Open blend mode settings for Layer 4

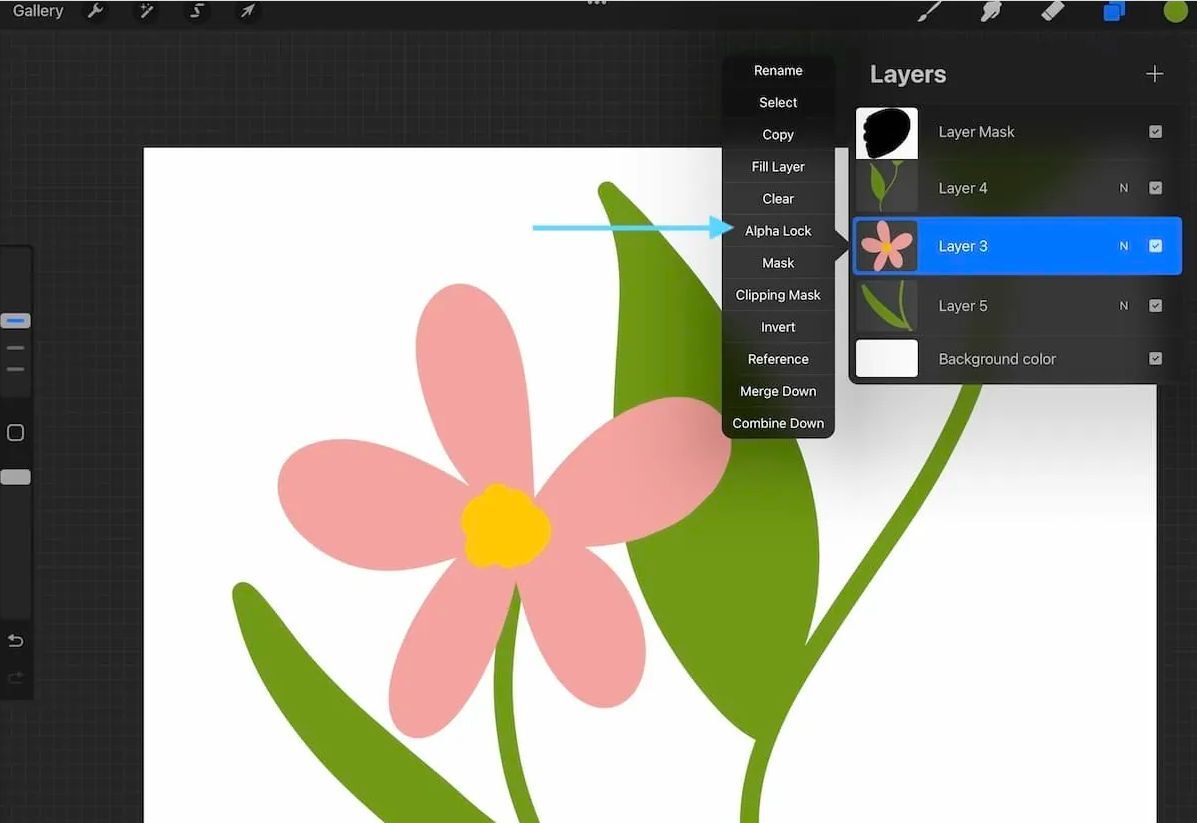pyautogui.click(x=1122, y=187)
